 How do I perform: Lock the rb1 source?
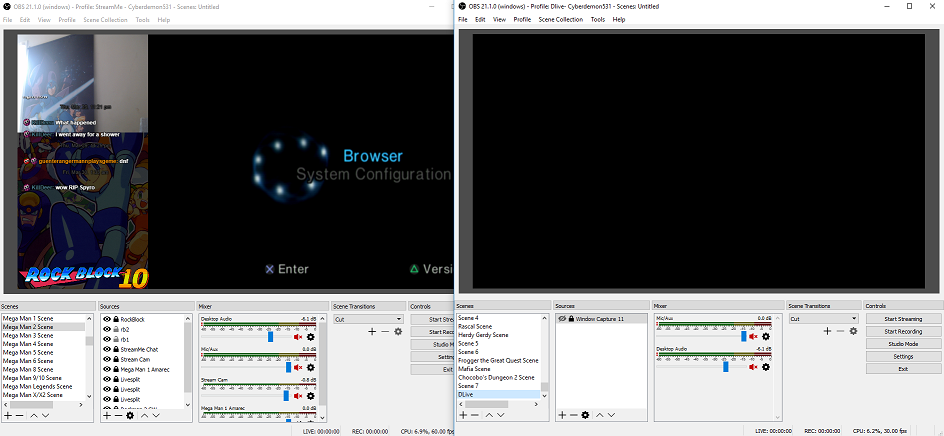pos(116,339)
